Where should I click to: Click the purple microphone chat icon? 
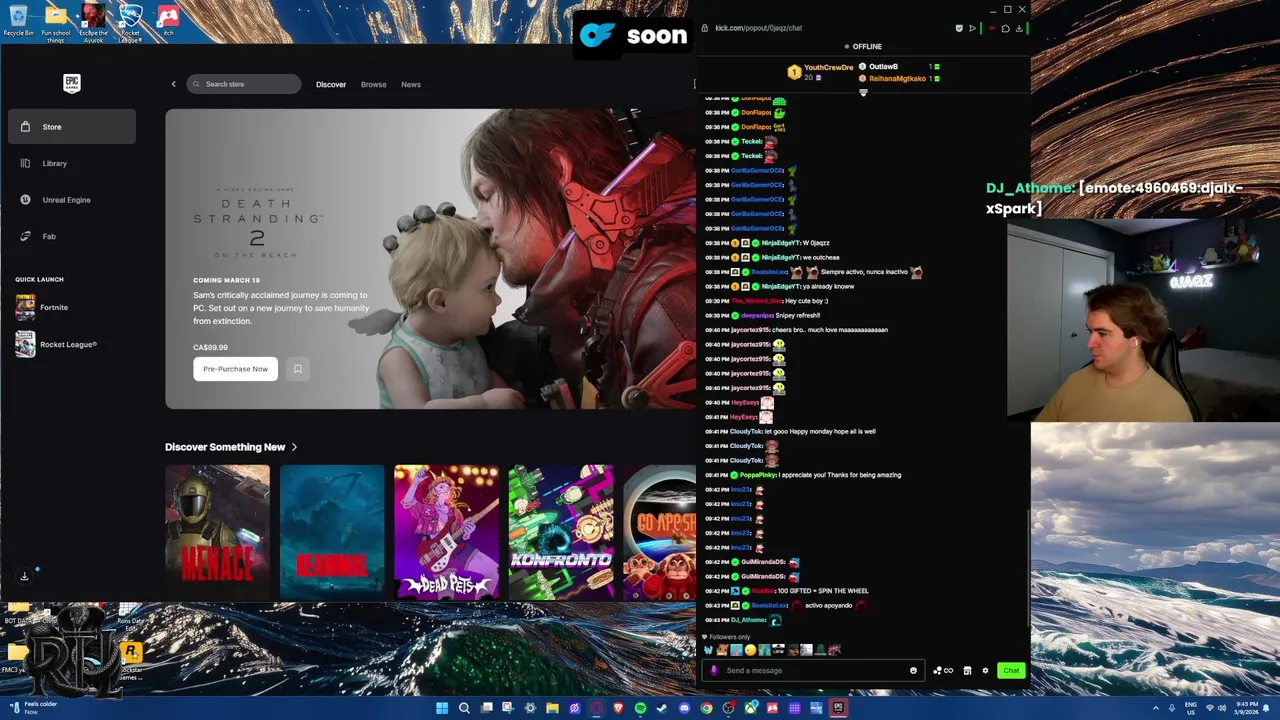click(713, 670)
